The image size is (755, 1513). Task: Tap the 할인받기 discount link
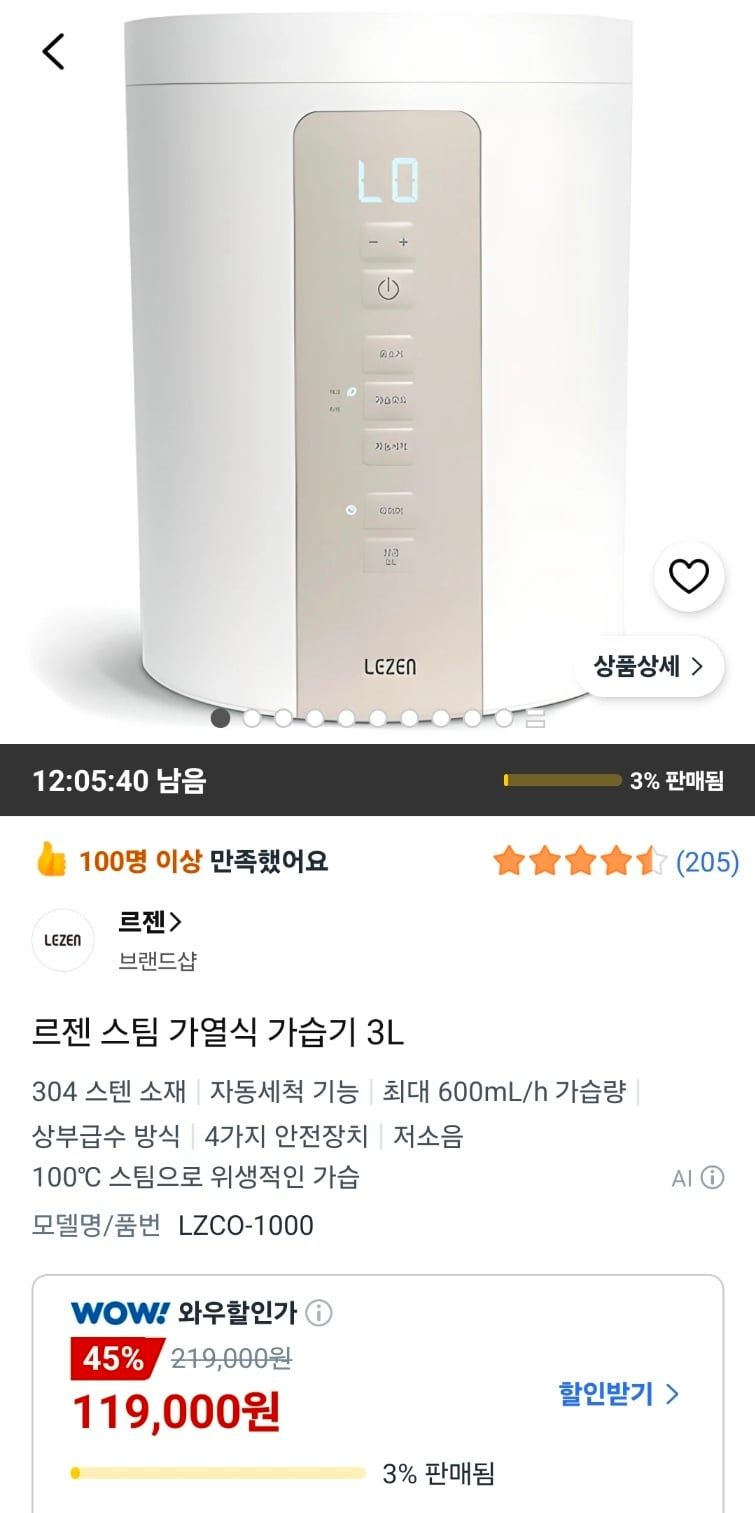pyautogui.click(x=618, y=1393)
